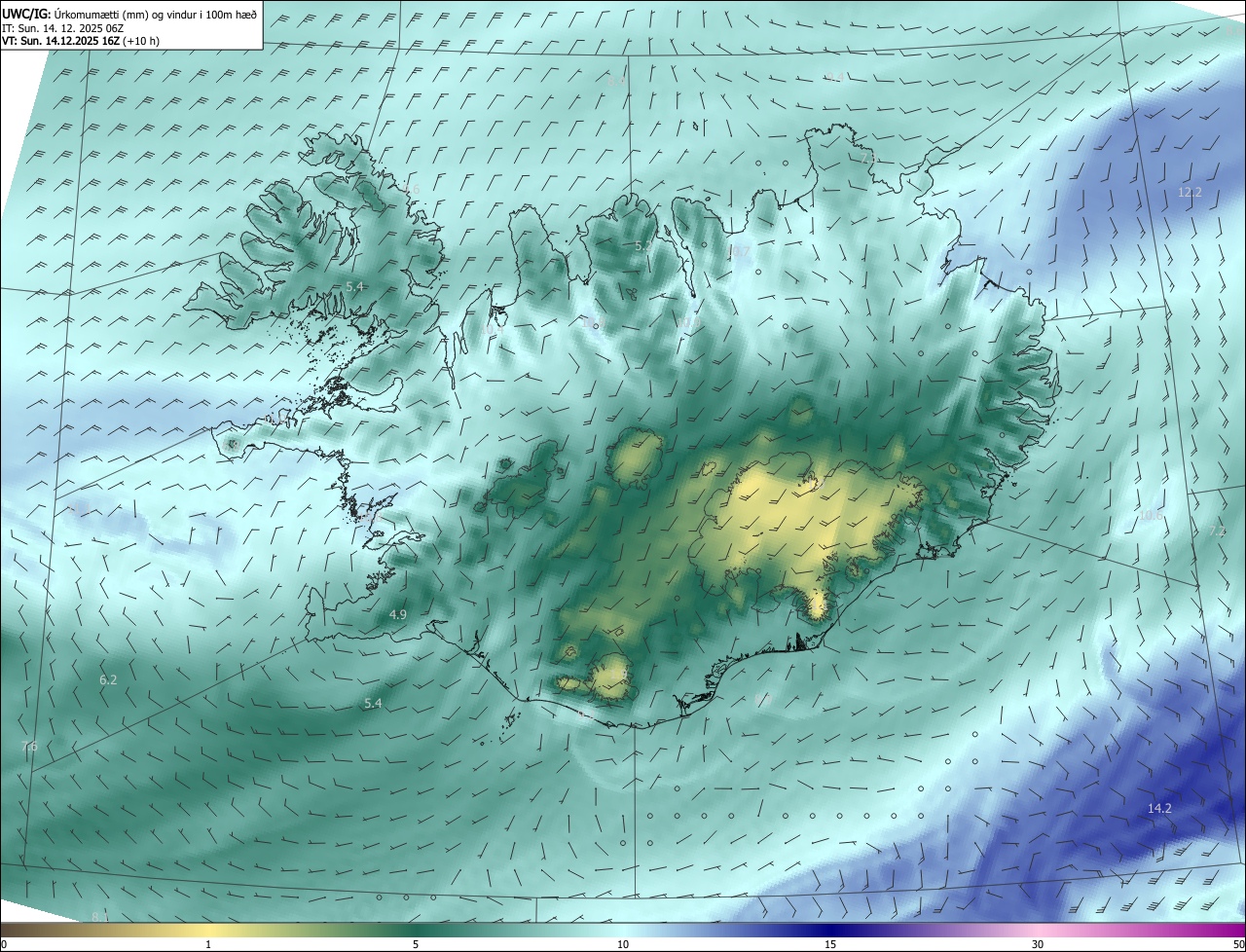
Task: Click the colorbar tick label 1
Action: click(x=208, y=944)
